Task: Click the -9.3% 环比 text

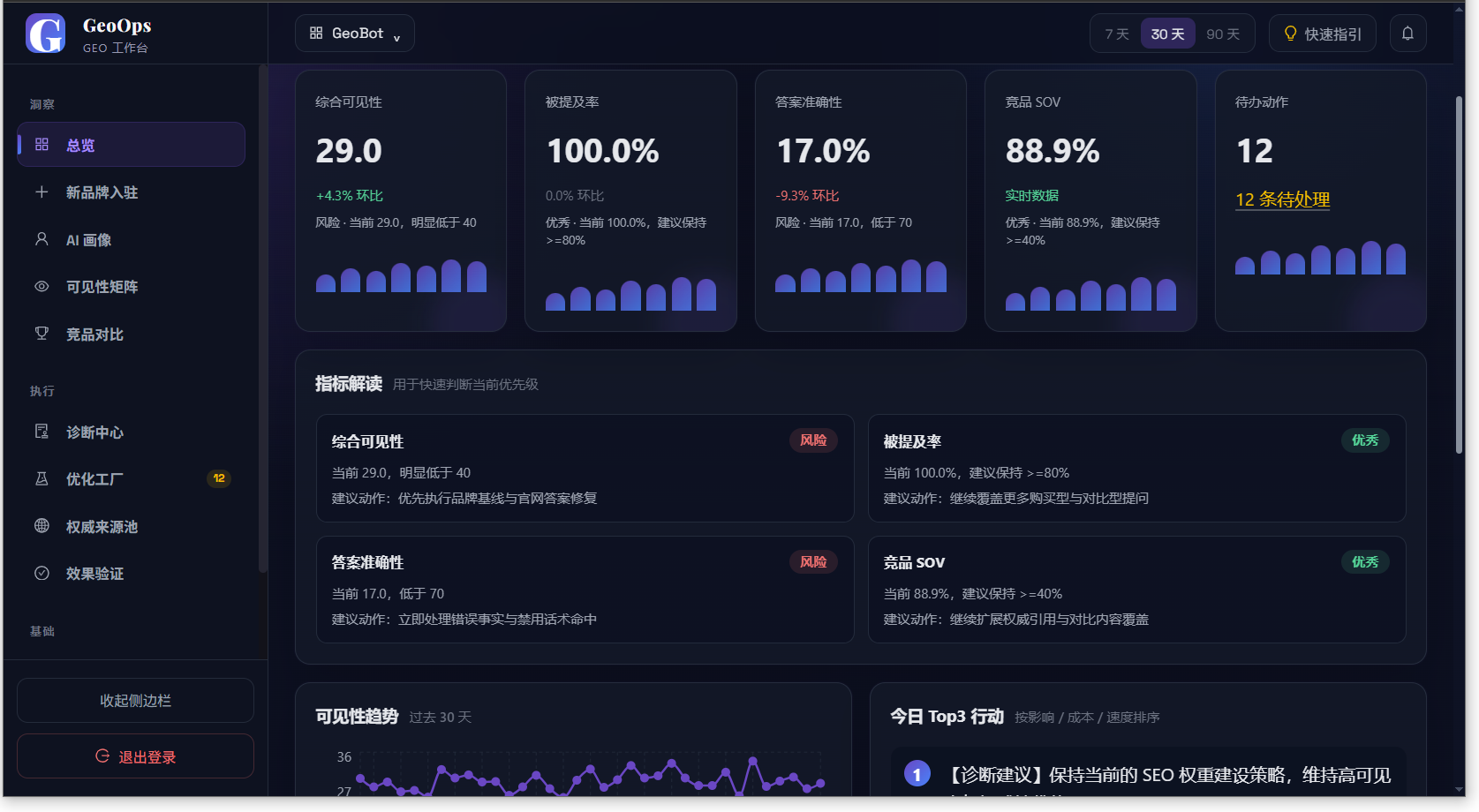Action: click(807, 196)
